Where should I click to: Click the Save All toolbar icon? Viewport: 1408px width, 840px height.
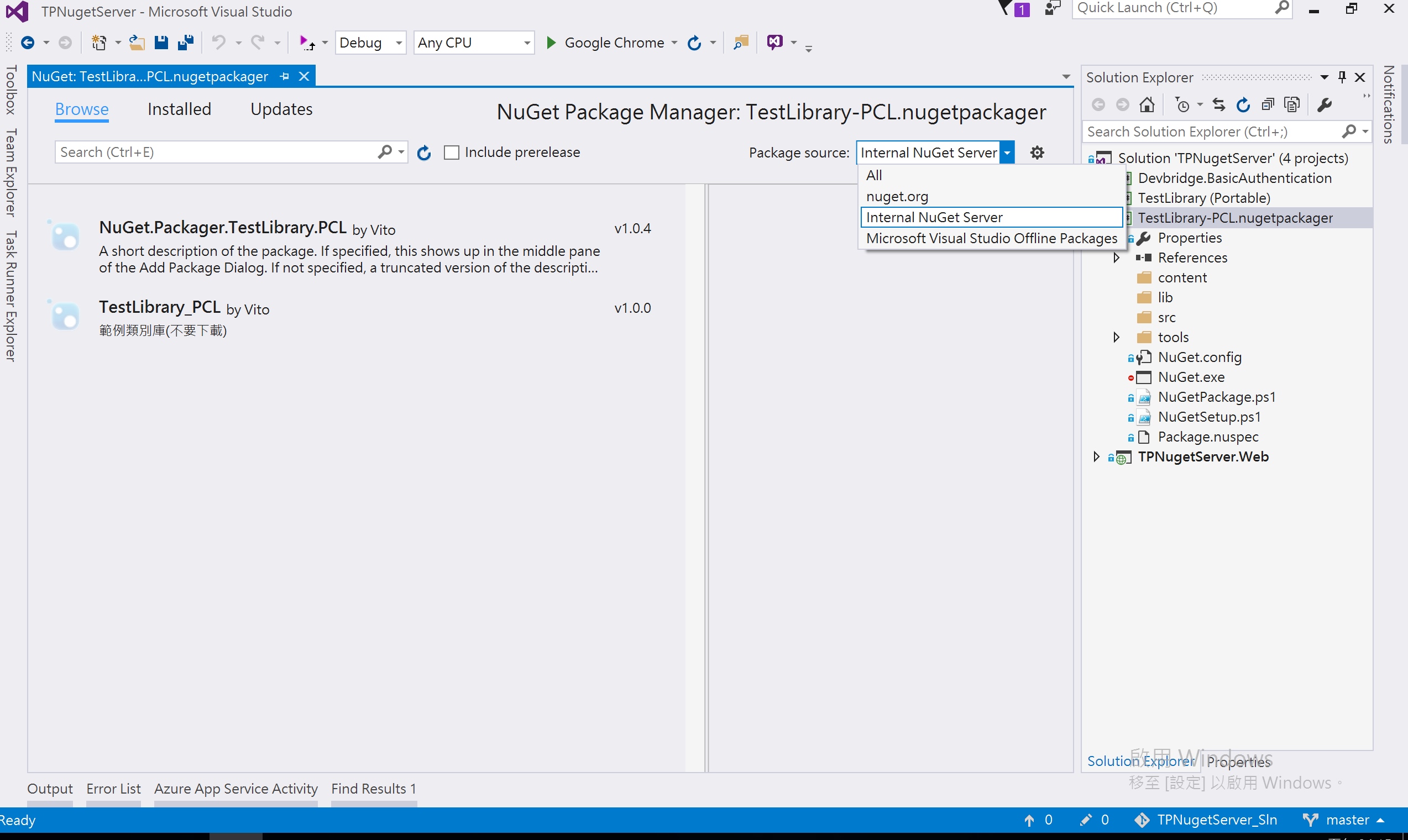pos(186,43)
